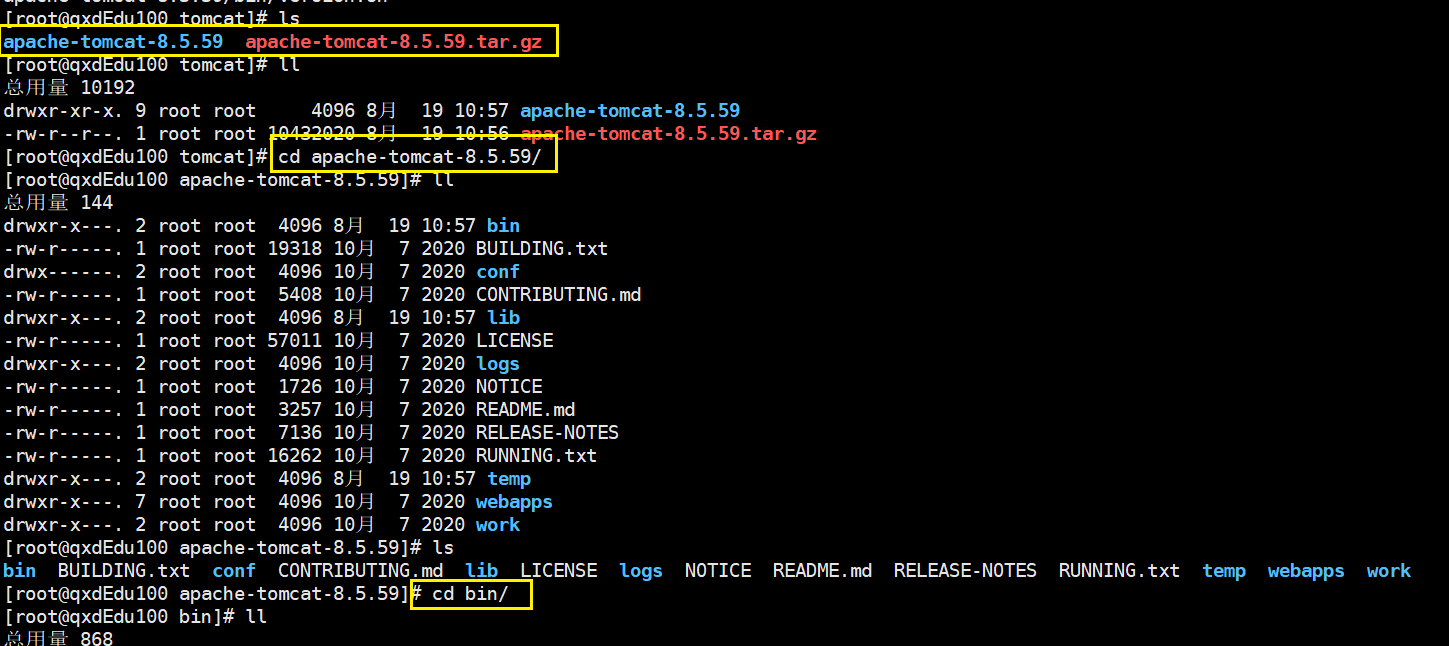1449x646 pixels.
Task: Click the bin directory name in long listing
Action: pyautogui.click(x=503, y=226)
